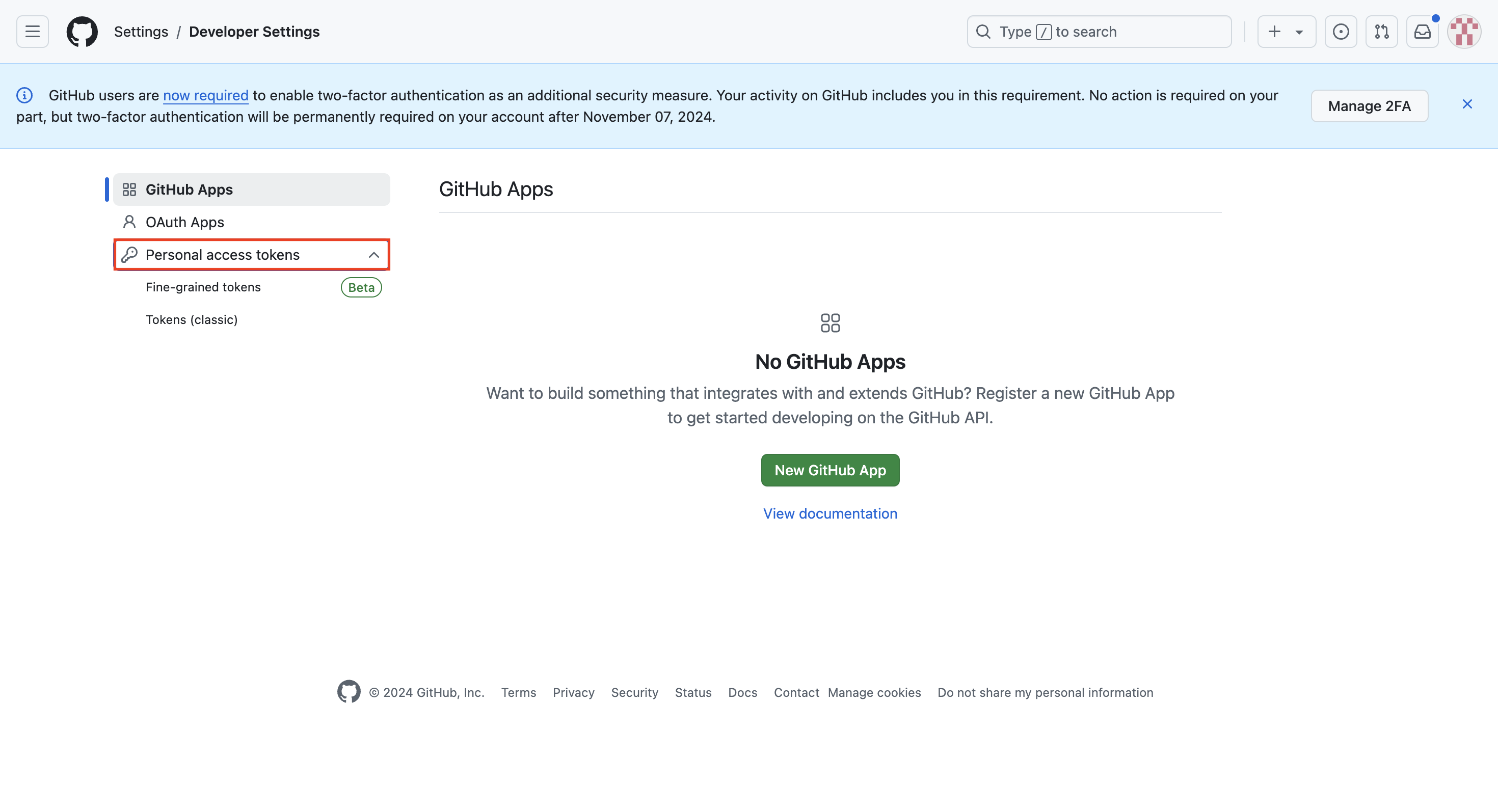Open the hamburger navigation menu

(33, 32)
